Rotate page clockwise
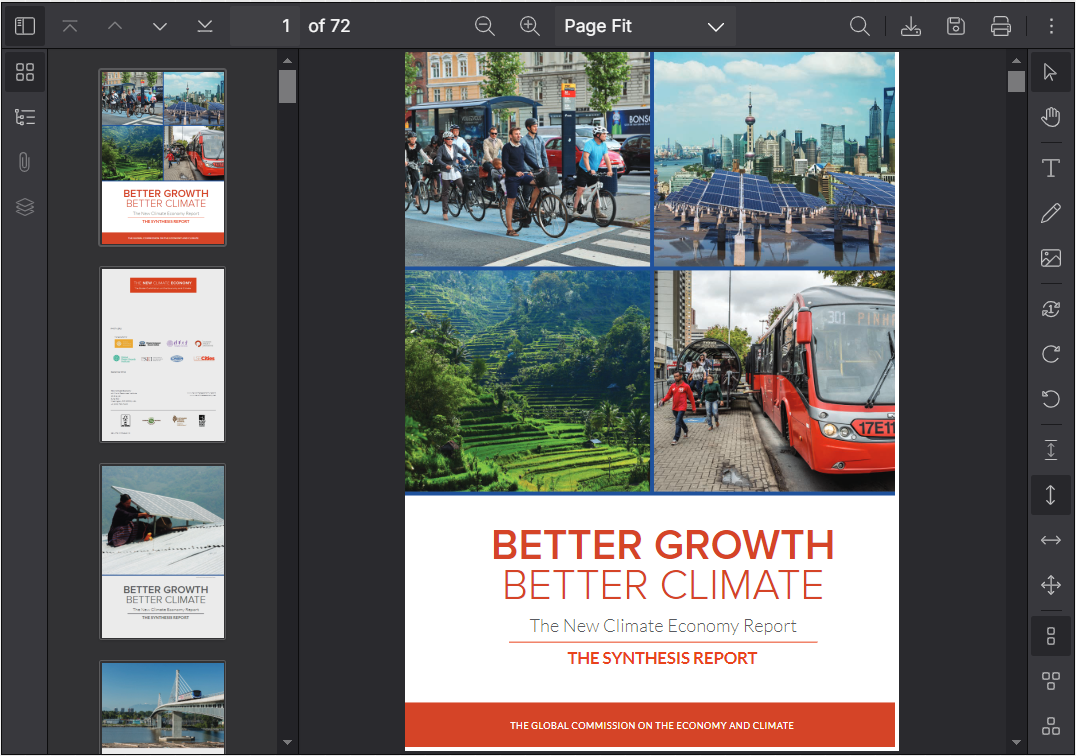 click(x=1050, y=354)
